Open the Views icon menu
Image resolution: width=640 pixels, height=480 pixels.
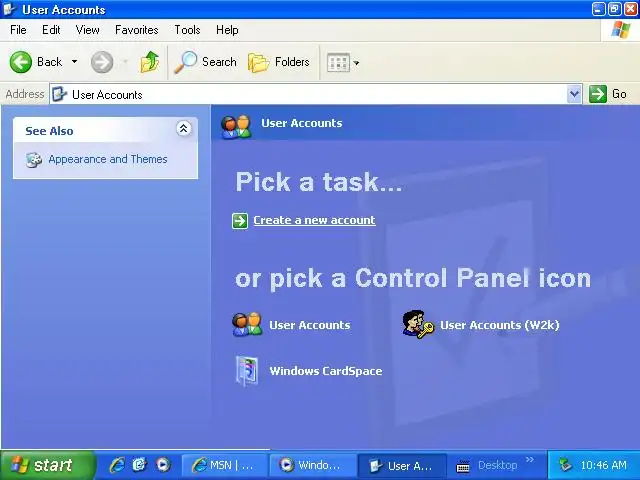click(x=338, y=62)
